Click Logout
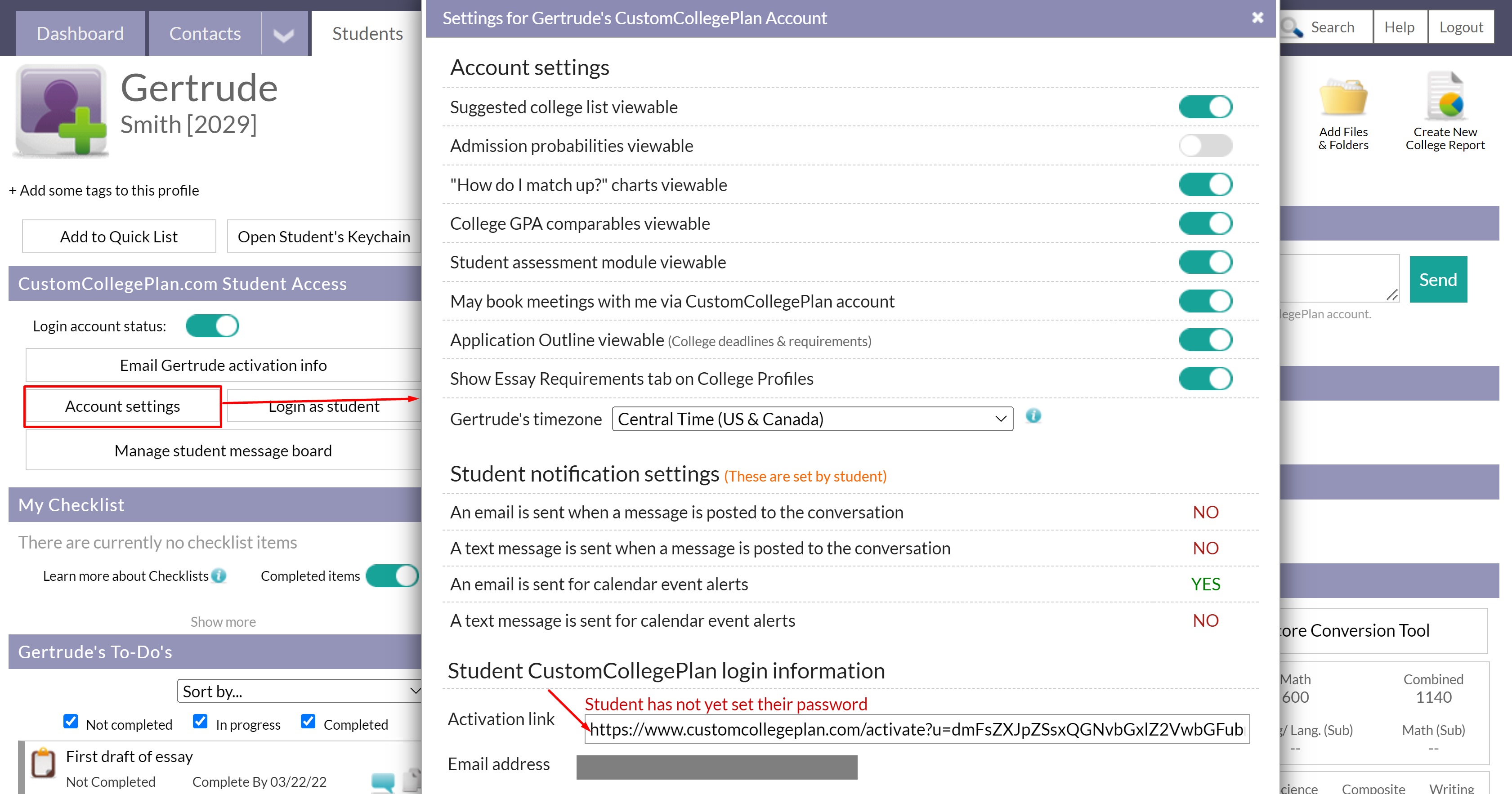 point(1461,27)
